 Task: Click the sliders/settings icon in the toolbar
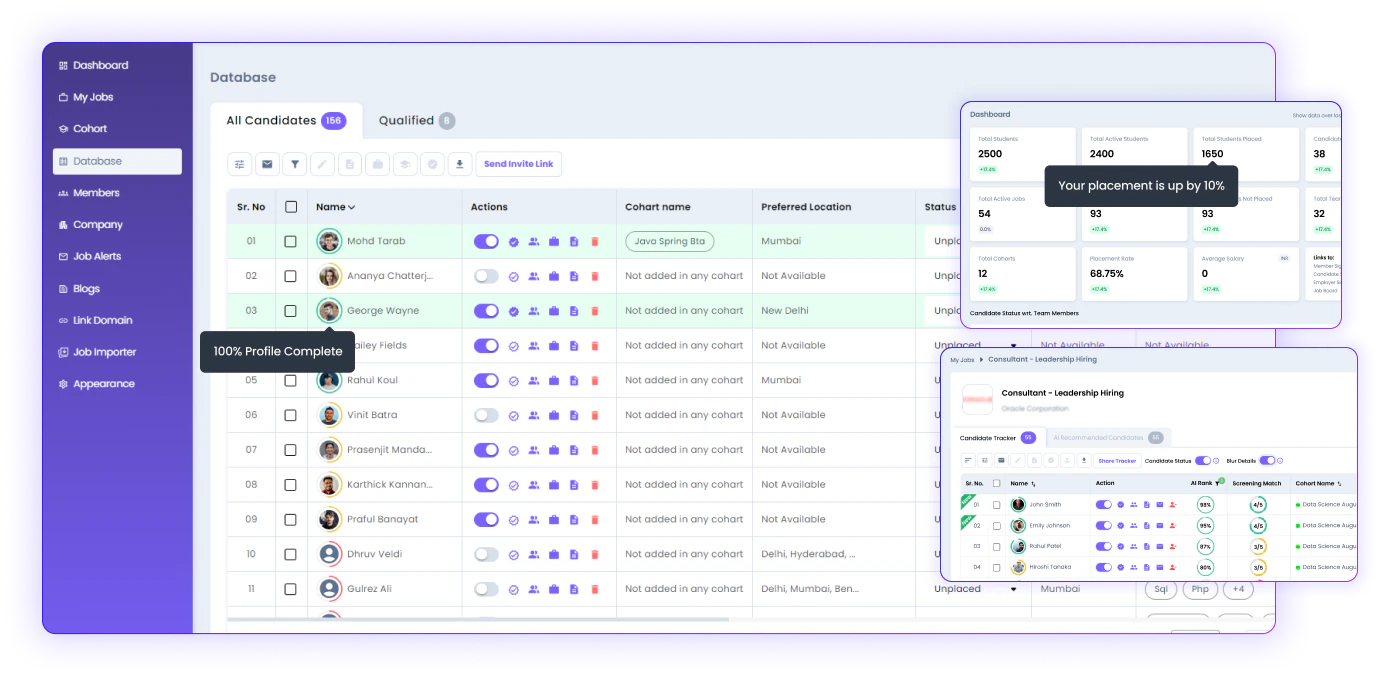click(x=238, y=163)
